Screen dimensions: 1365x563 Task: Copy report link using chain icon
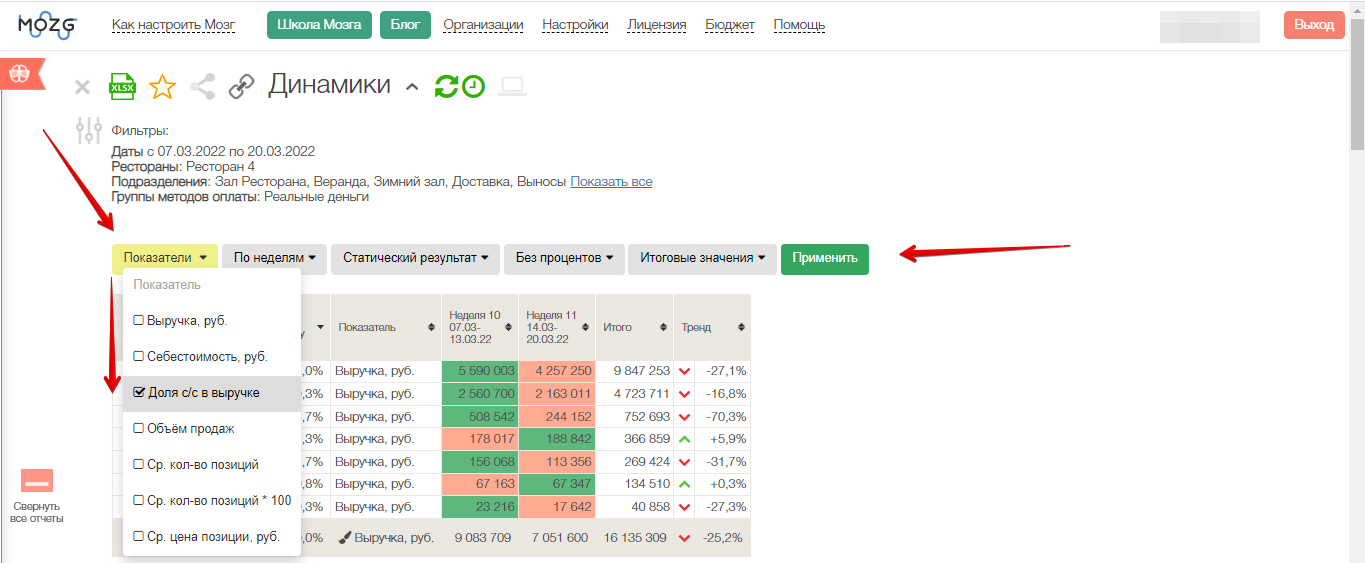(241, 87)
